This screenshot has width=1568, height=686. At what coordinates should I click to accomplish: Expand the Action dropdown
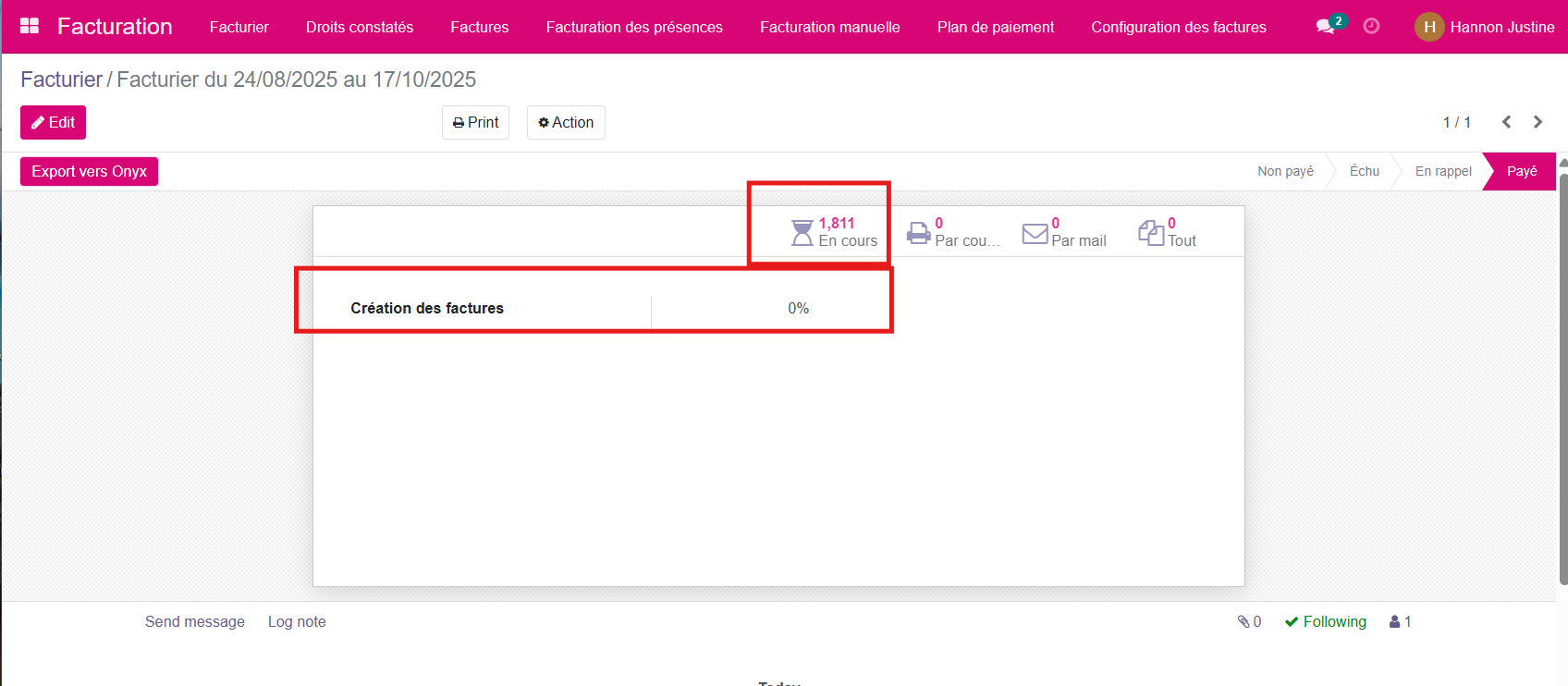tap(566, 122)
